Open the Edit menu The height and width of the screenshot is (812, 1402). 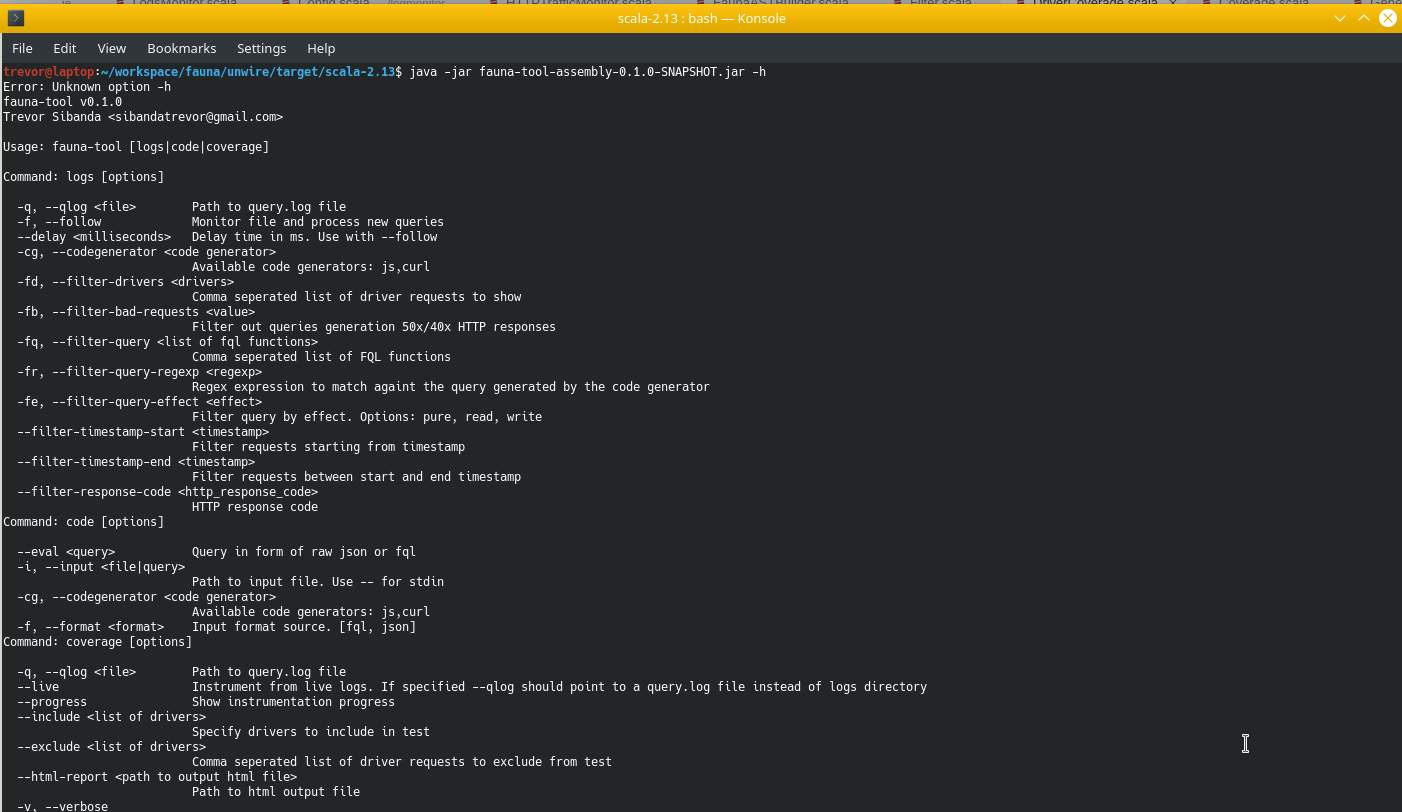pos(65,48)
